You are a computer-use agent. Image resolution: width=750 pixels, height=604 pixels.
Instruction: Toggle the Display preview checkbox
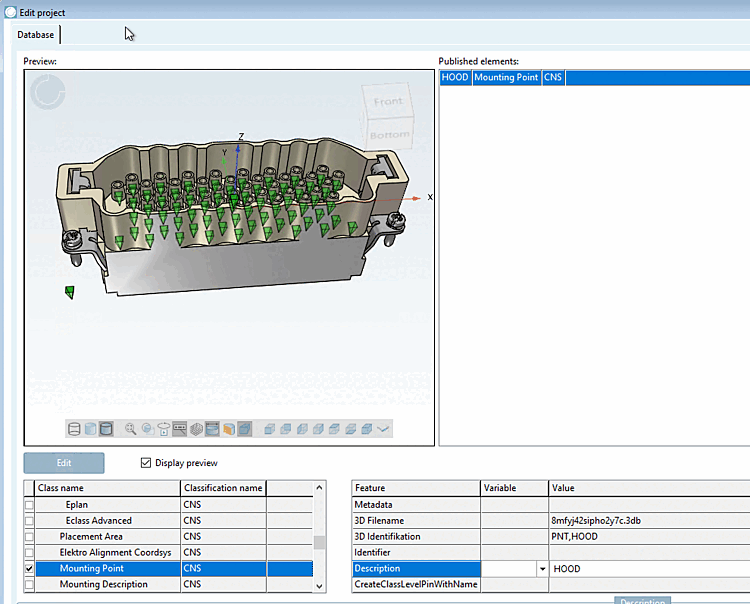click(x=147, y=463)
